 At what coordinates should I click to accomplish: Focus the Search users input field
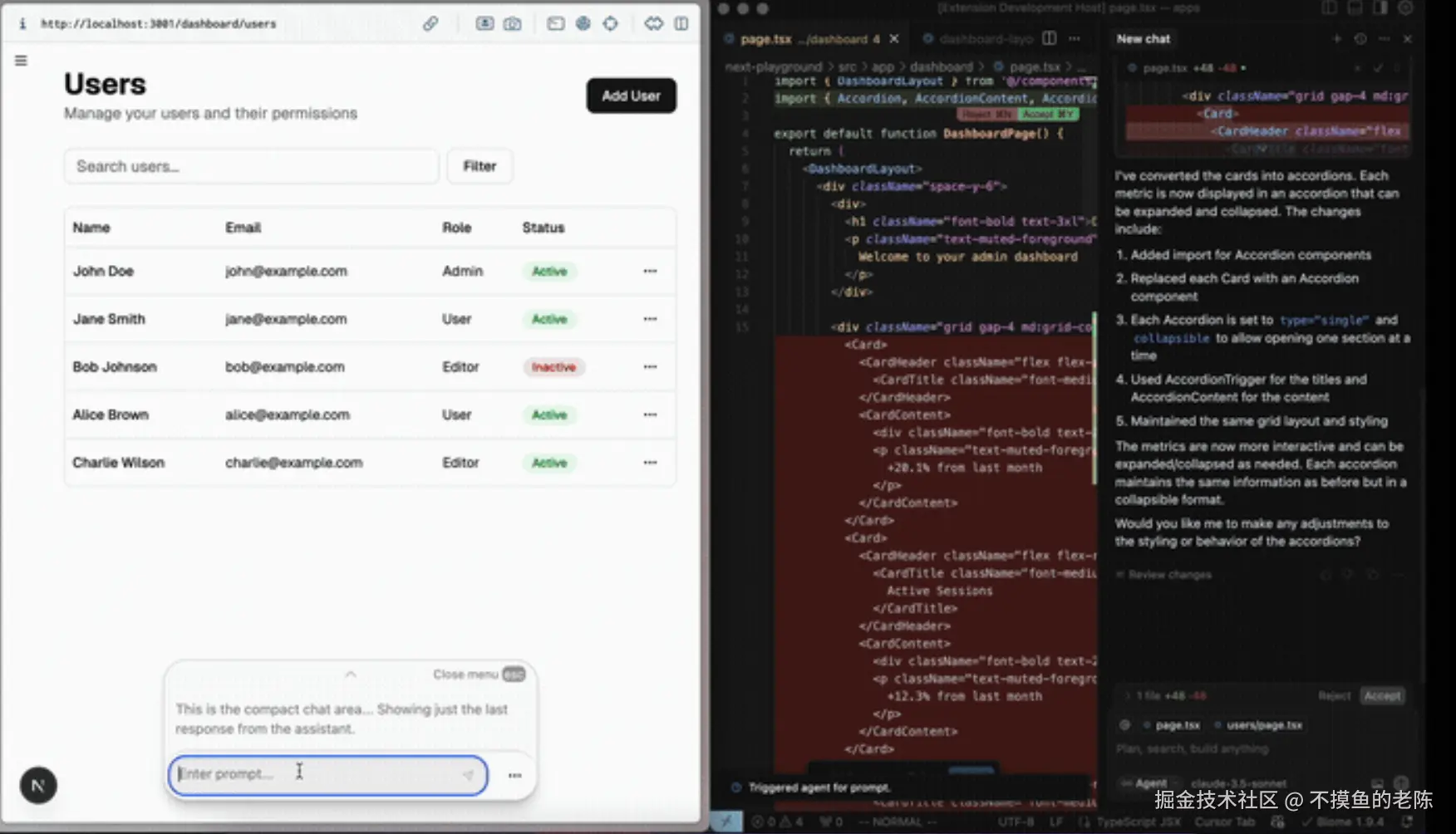point(251,166)
